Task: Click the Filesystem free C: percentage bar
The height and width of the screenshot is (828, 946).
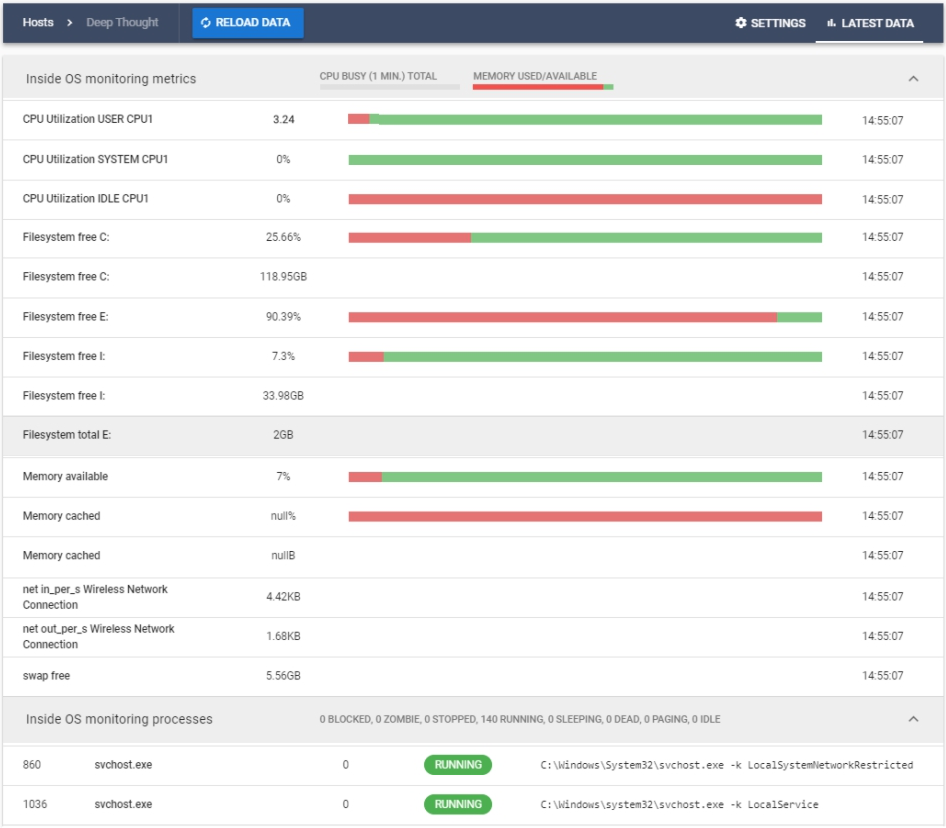Action: click(585, 238)
